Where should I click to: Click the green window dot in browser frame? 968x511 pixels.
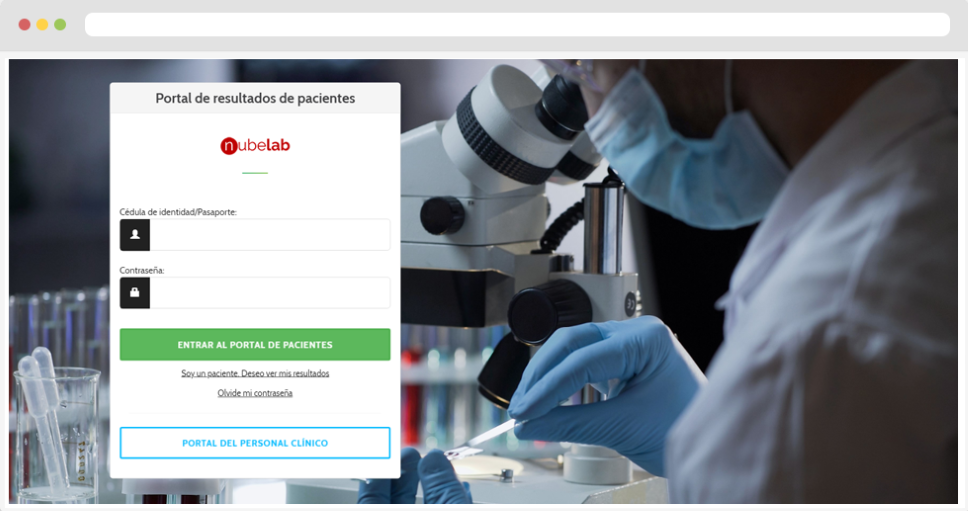[x=60, y=25]
